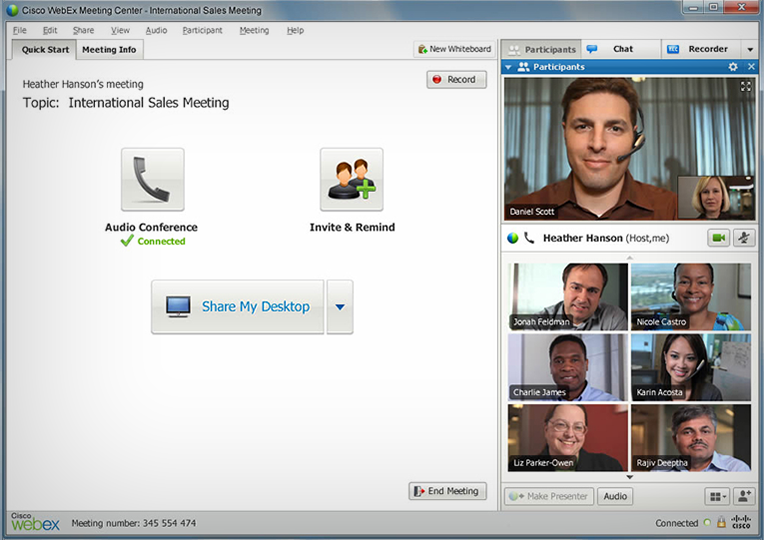This screenshot has width=764, height=540.
Task: Toggle Heather Hanson's video camera button
Action: tap(718, 238)
